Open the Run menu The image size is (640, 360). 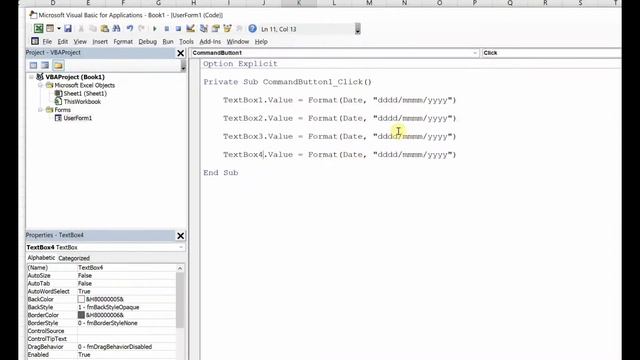click(x=168, y=42)
